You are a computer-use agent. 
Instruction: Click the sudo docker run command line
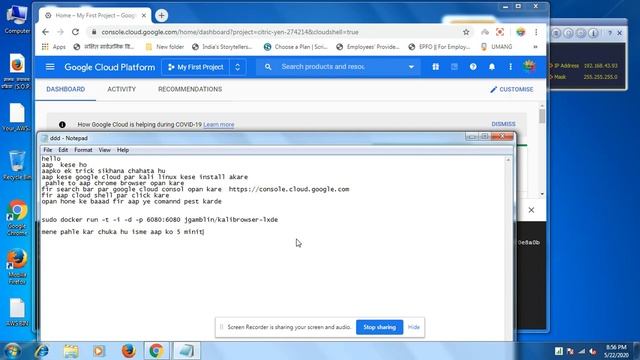click(160, 220)
